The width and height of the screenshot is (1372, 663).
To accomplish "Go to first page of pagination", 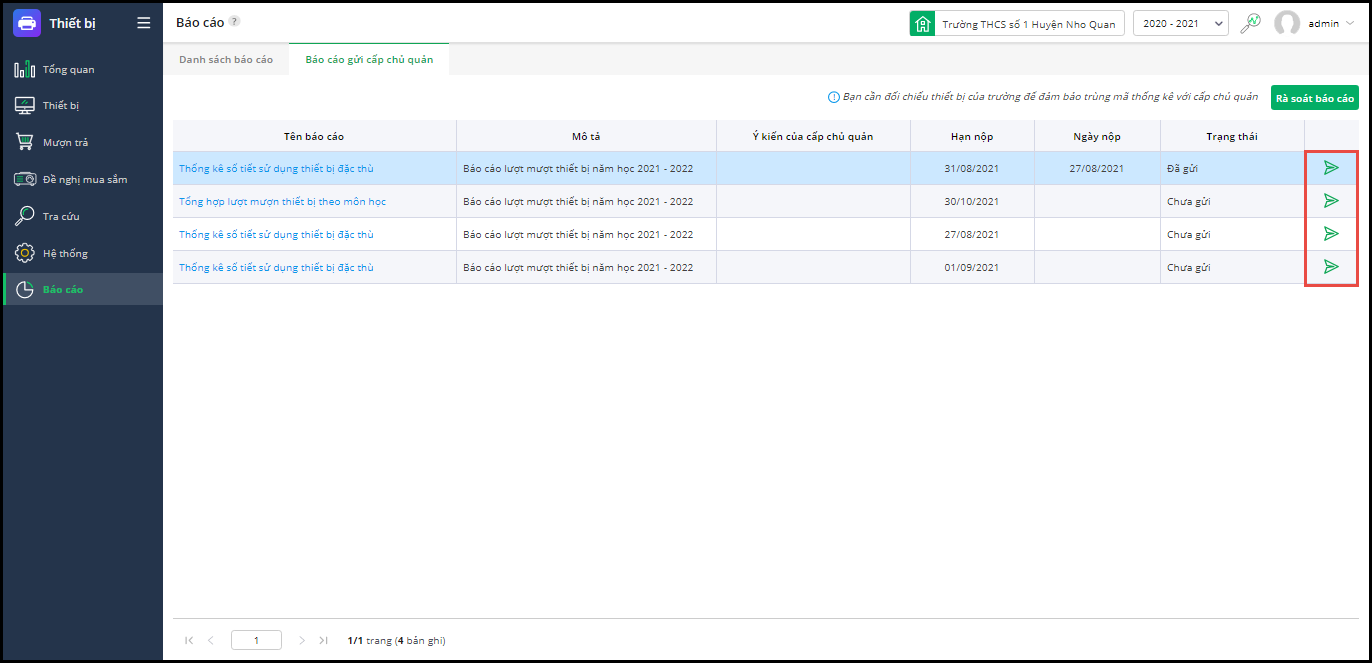I will pyautogui.click(x=189, y=640).
